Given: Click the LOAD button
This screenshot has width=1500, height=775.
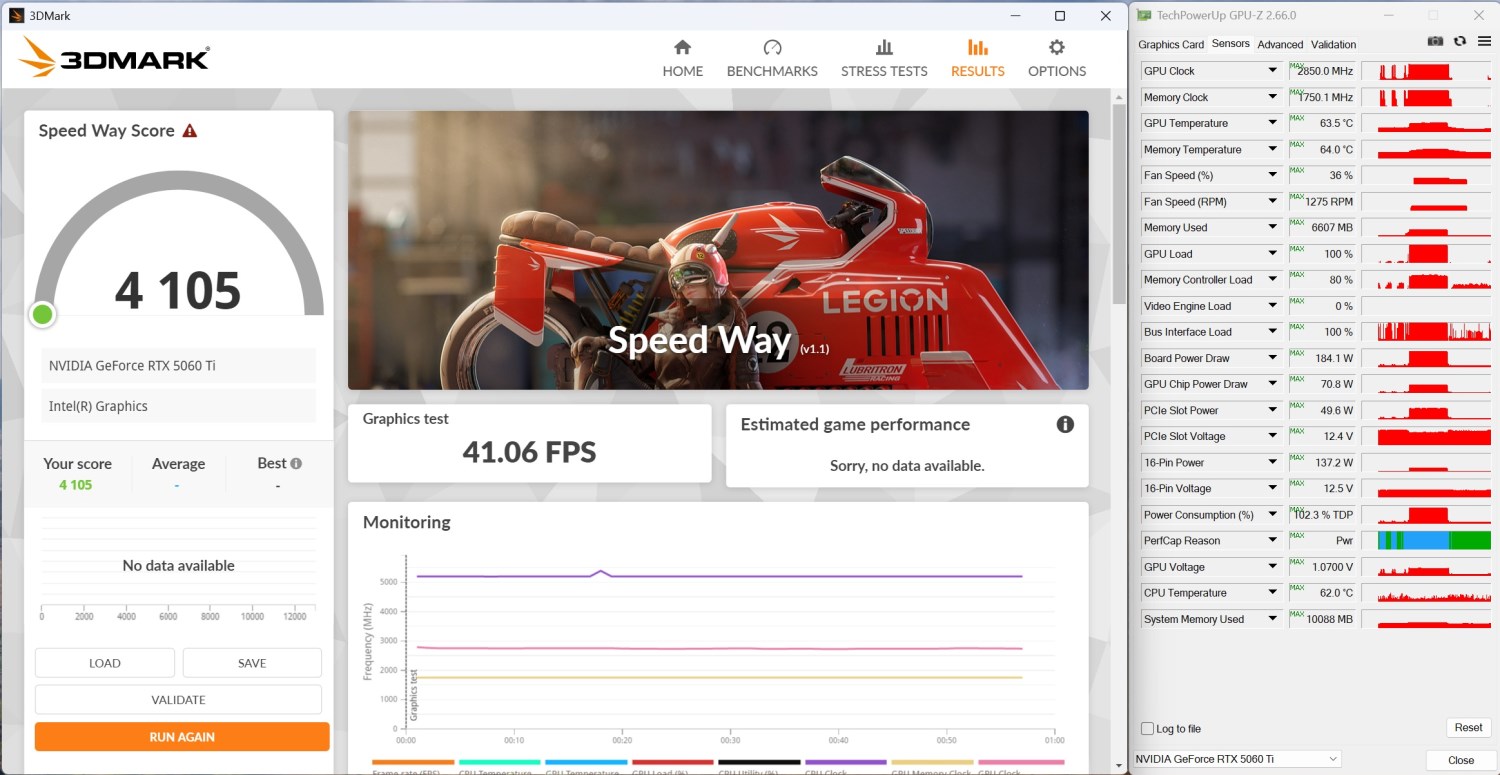Looking at the screenshot, I should coord(105,663).
